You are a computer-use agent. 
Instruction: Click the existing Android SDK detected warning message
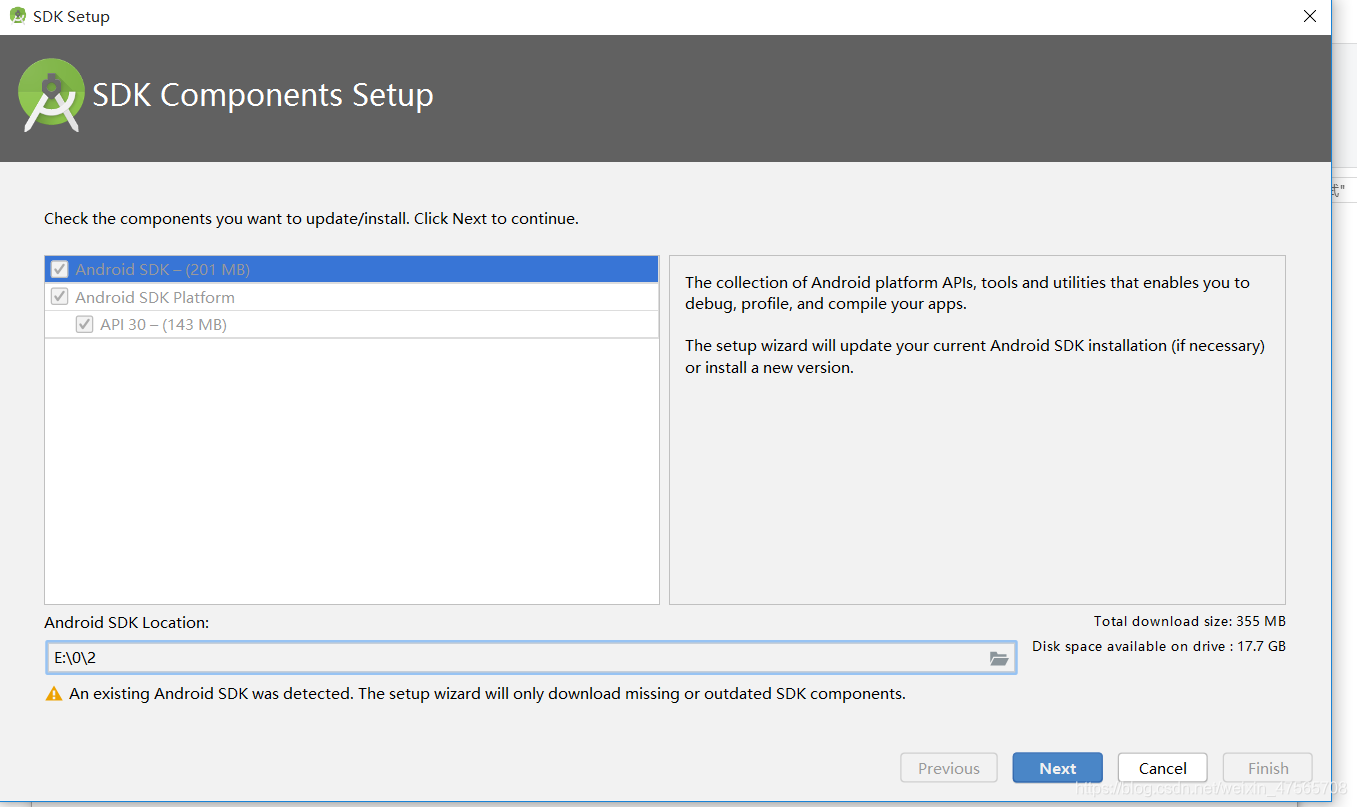(x=487, y=694)
